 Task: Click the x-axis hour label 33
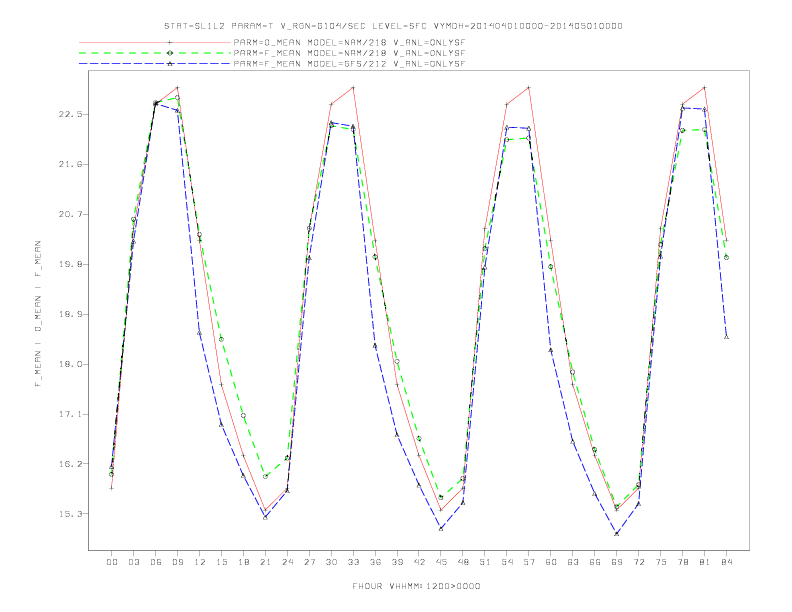pos(353,562)
